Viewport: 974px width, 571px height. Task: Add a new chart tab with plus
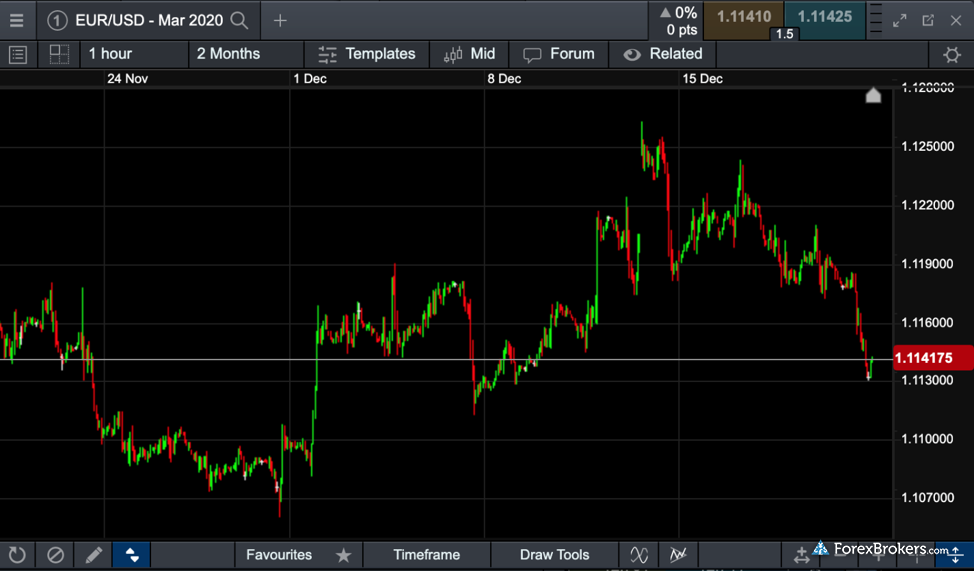280,20
